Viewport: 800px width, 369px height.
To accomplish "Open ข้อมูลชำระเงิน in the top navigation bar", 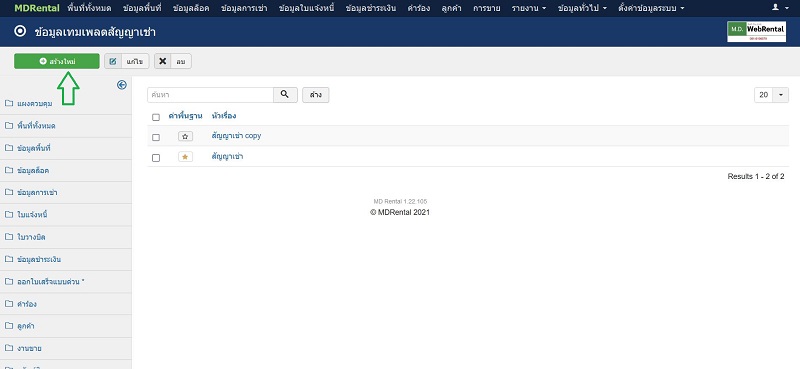I will [x=370, y=8].
